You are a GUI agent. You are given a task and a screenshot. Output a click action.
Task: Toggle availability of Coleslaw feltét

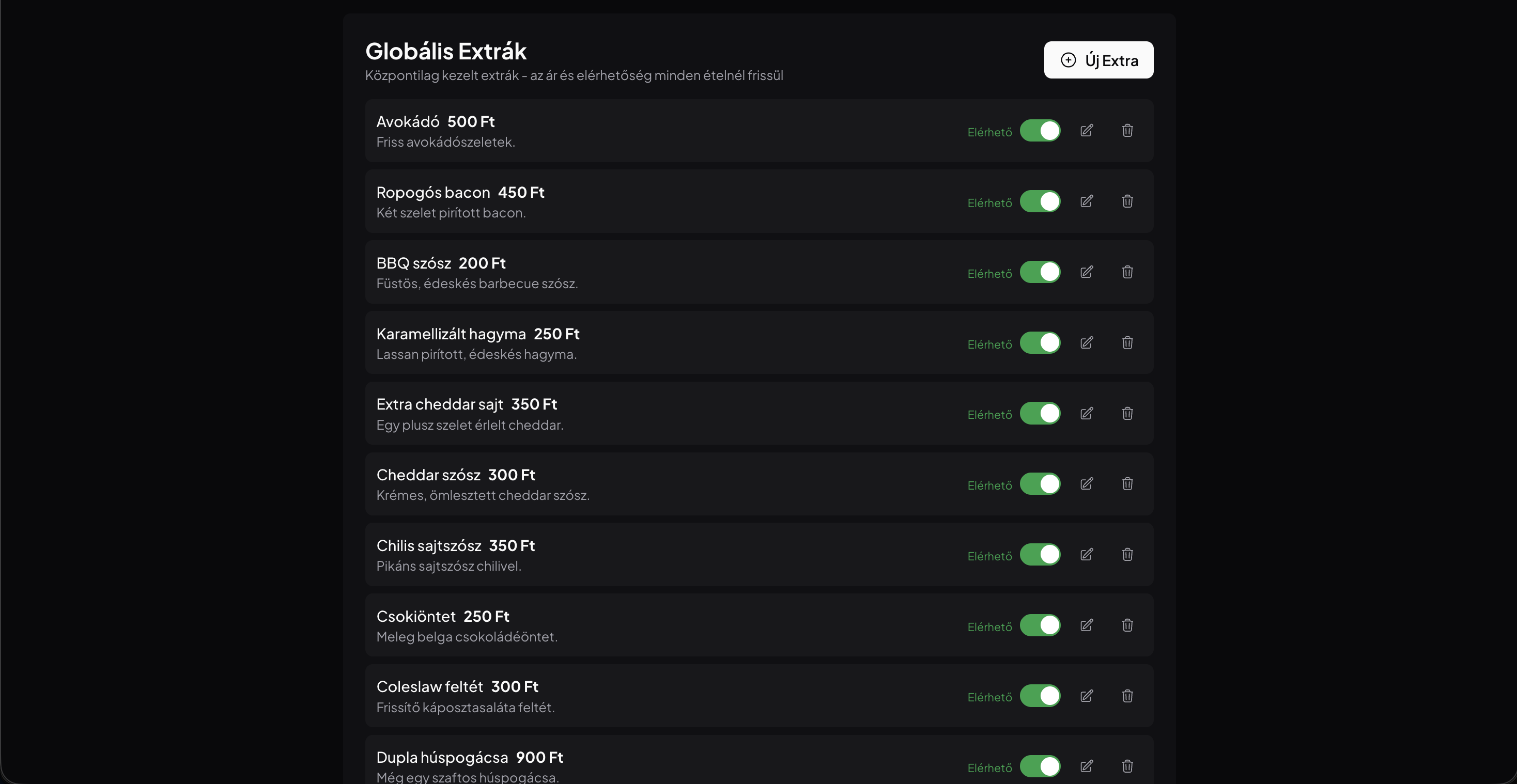click(x=1040, y=696)
